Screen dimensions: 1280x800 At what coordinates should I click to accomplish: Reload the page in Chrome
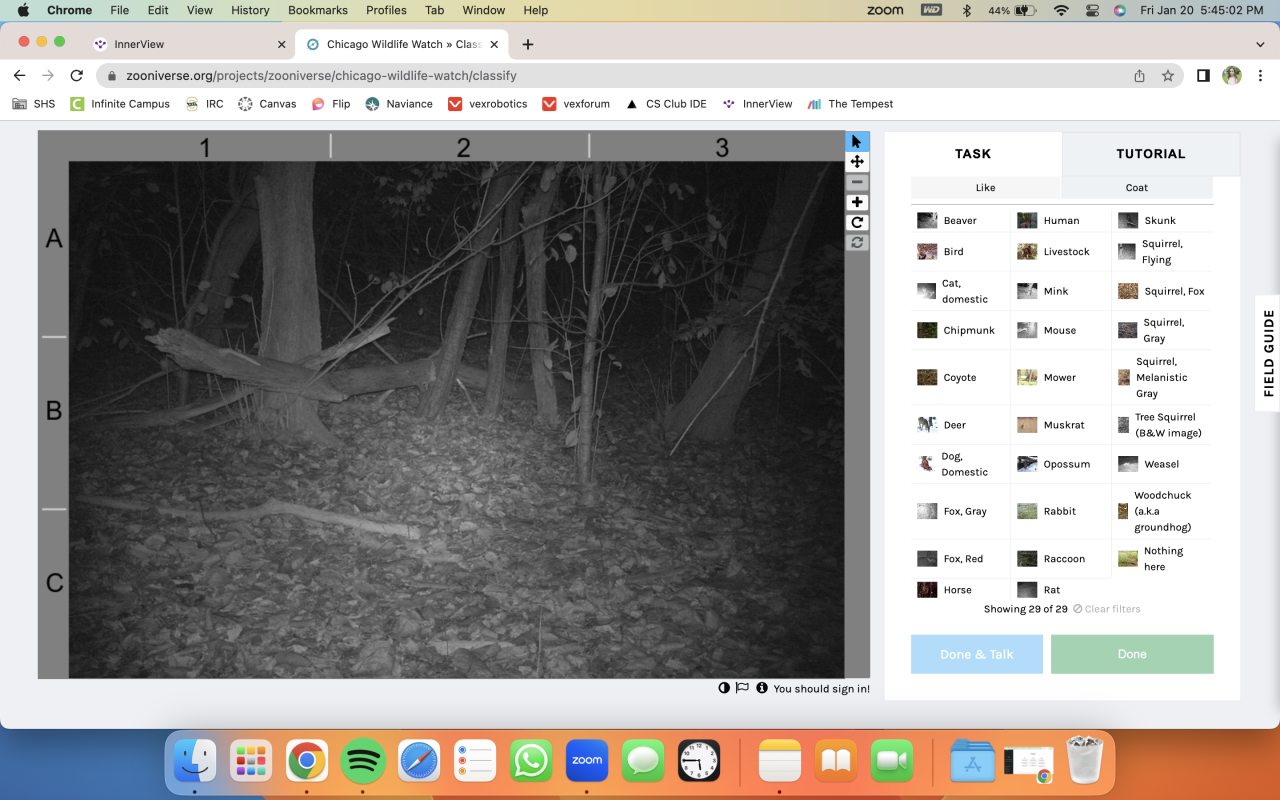[x=76, y=76]
